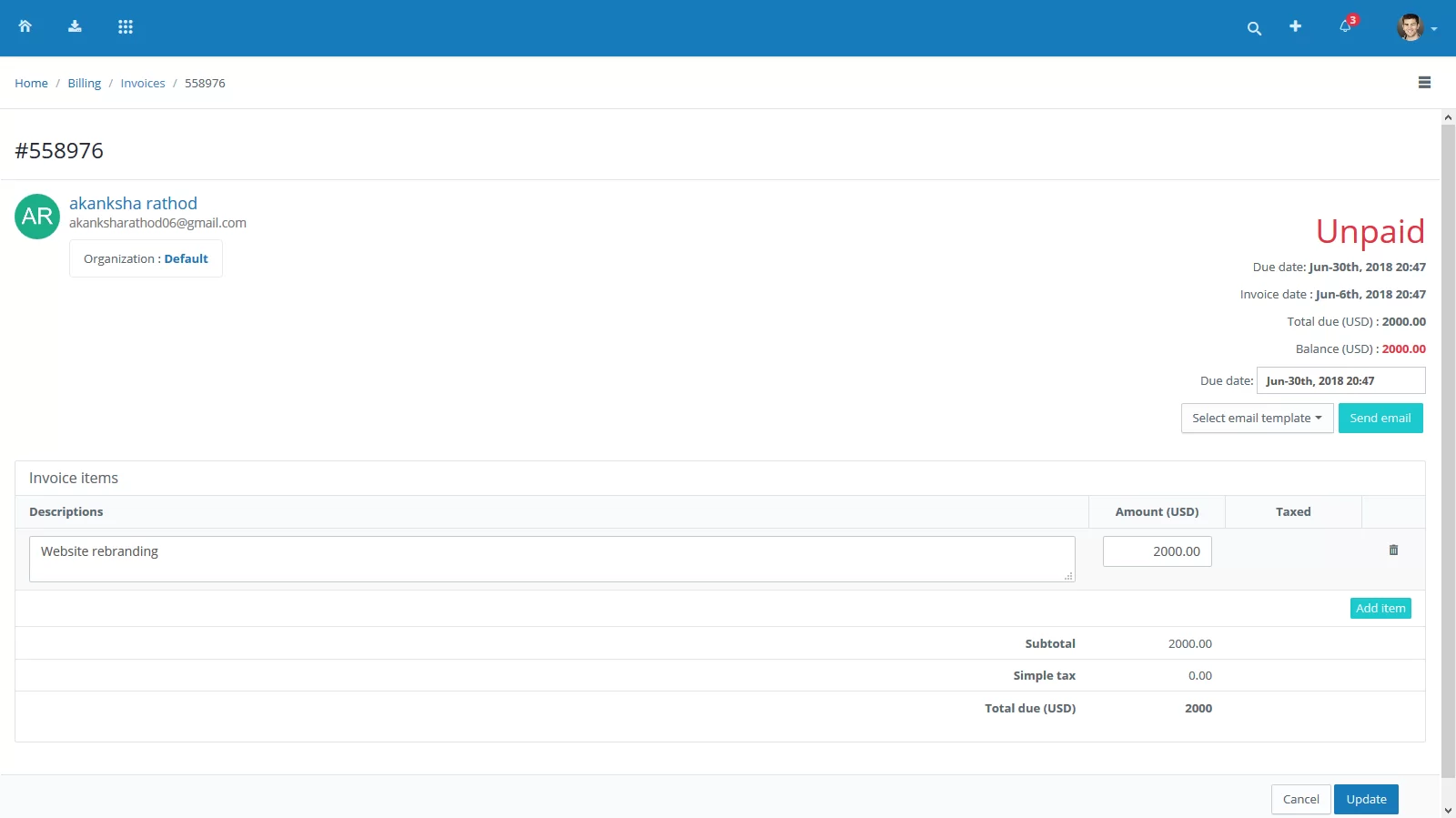Expand the Select email template dropdown
Screen dimensions: 1456x818
coord(1257,419)
